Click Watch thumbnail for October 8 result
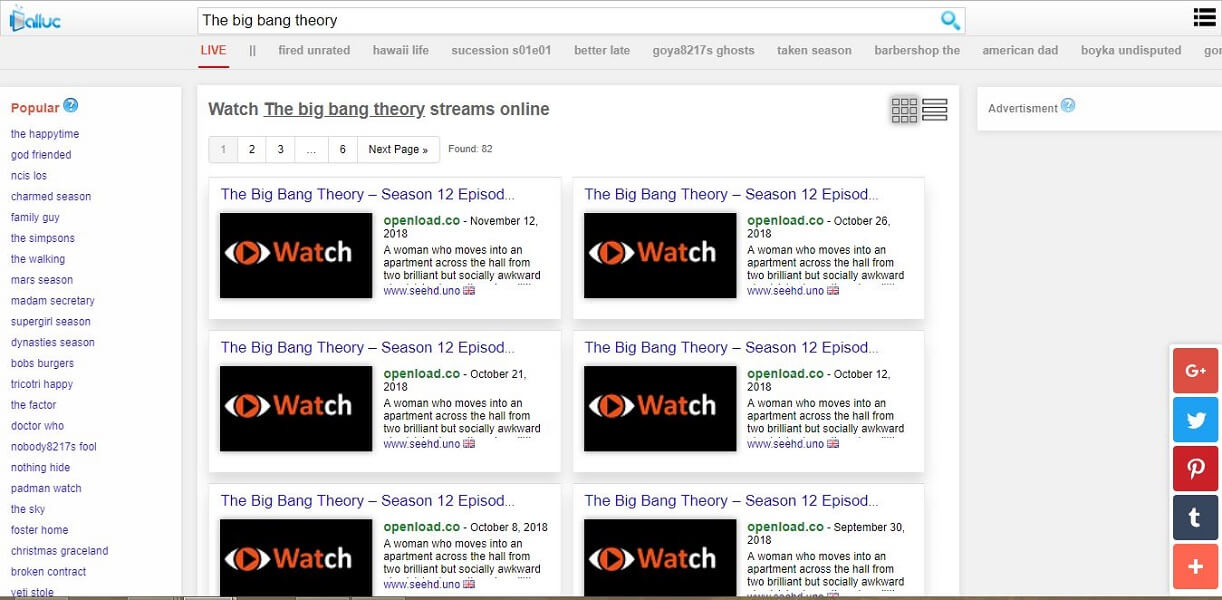Screen dimensions: 1222x600 [x=296, y=558]
